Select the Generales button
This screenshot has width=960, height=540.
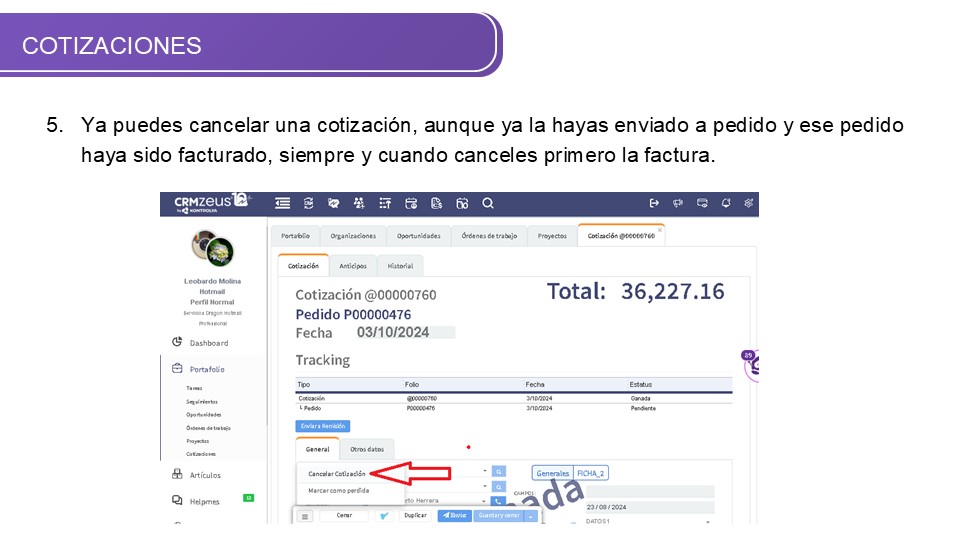tap(552, 473)
